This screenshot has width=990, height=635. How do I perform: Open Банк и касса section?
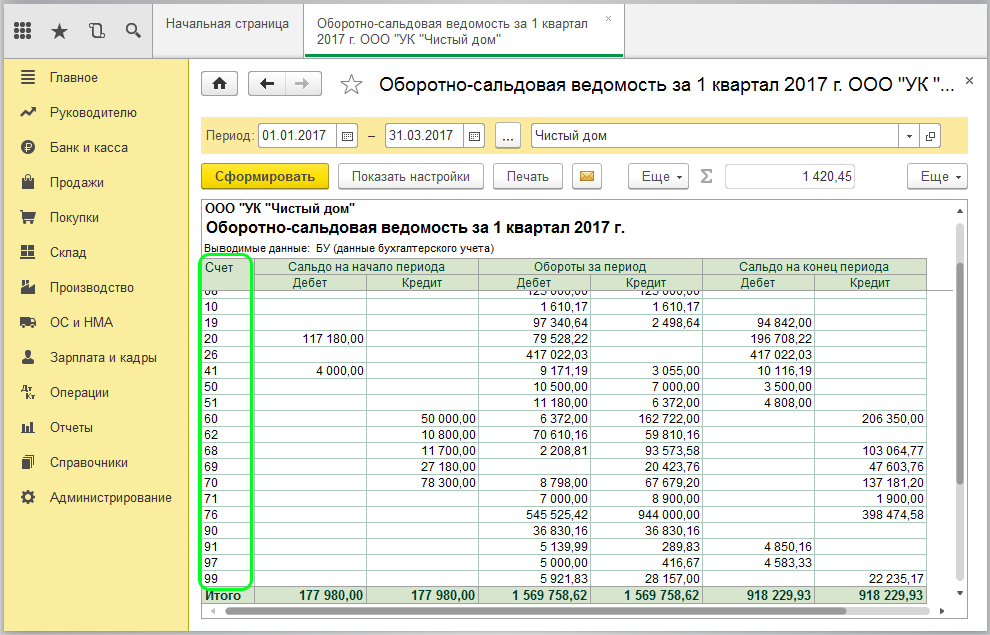[x=88, y=147]
